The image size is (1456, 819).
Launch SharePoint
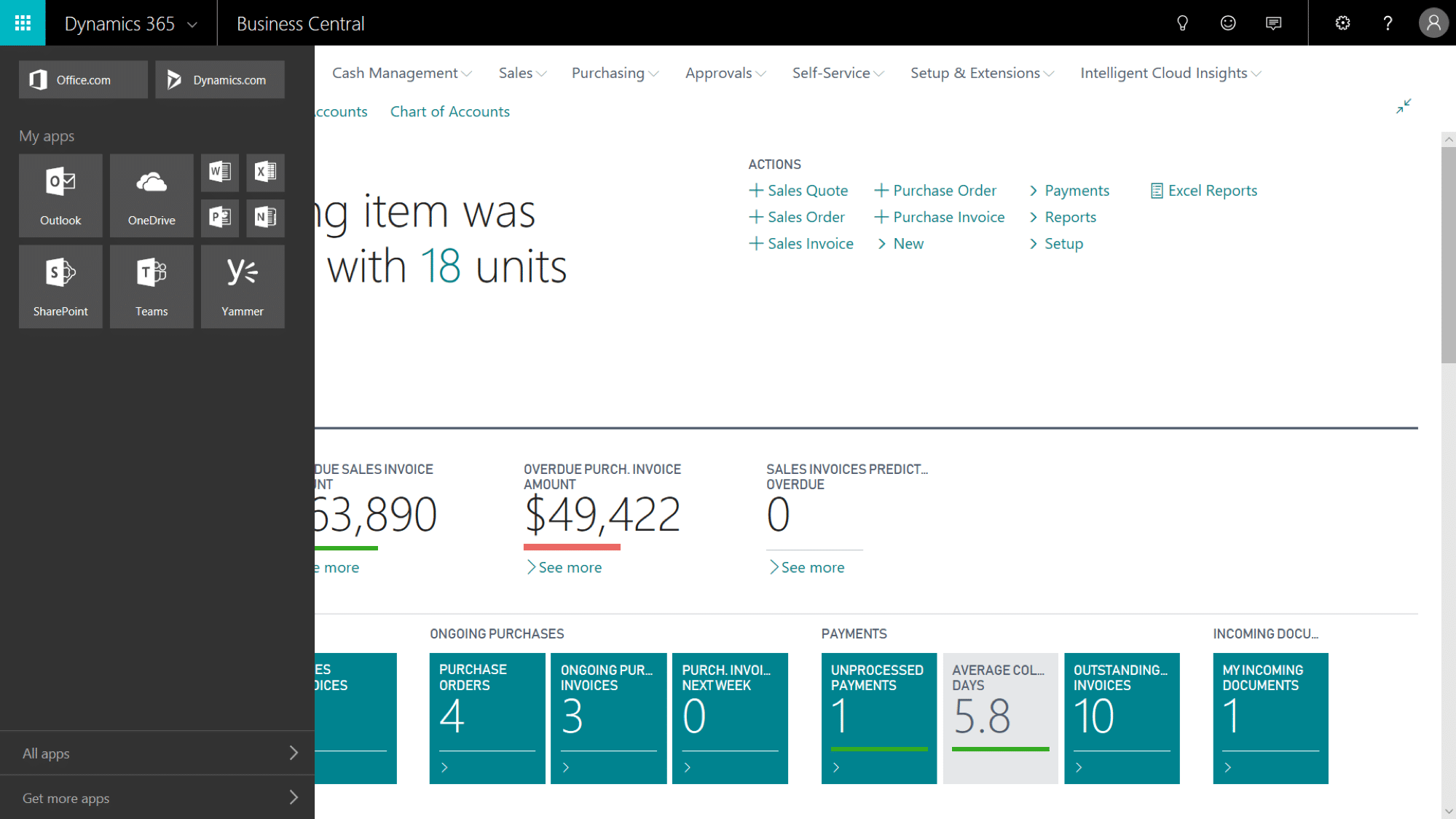[60, 286]
